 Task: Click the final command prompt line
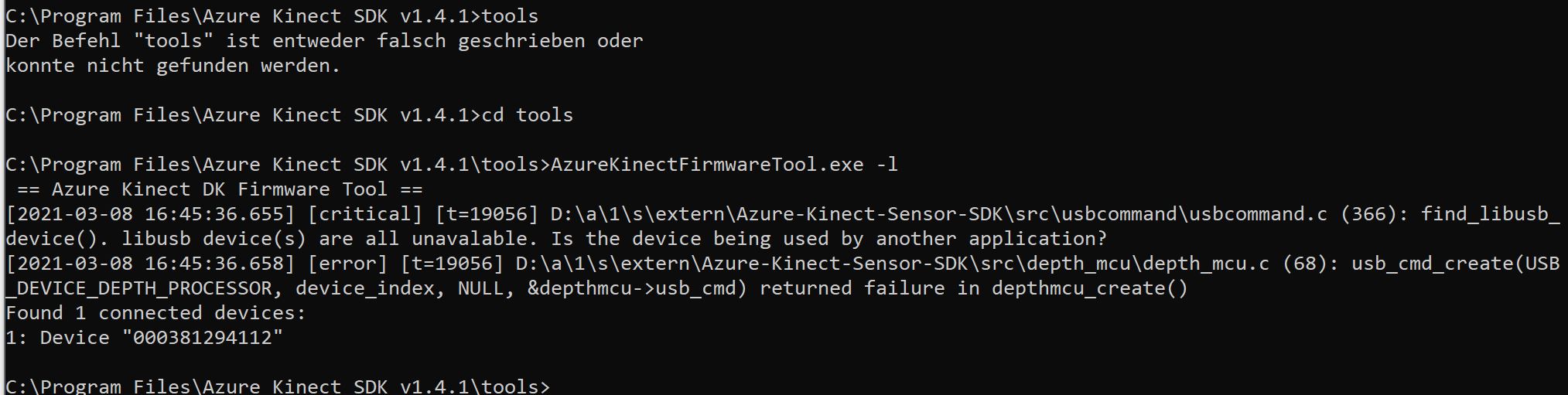pos(278,386)
